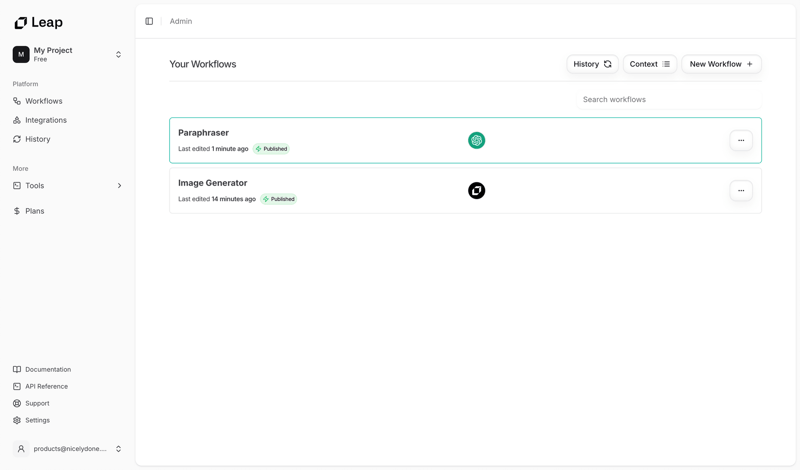This screenshot has height=470, width=800.
Task: Focus the Search workflows field
Action: pos(669,100)
